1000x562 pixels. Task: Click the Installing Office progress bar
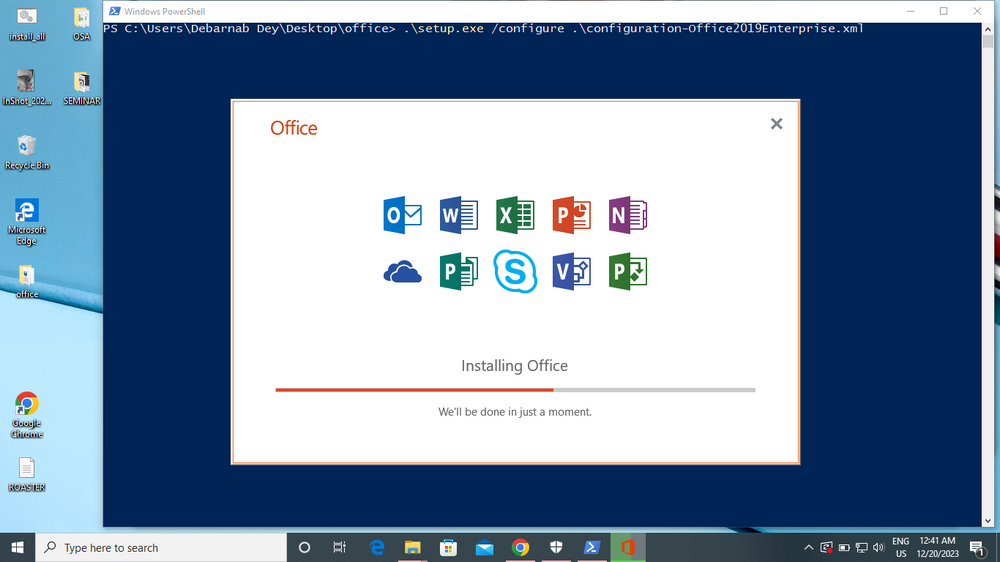point(515,390)
